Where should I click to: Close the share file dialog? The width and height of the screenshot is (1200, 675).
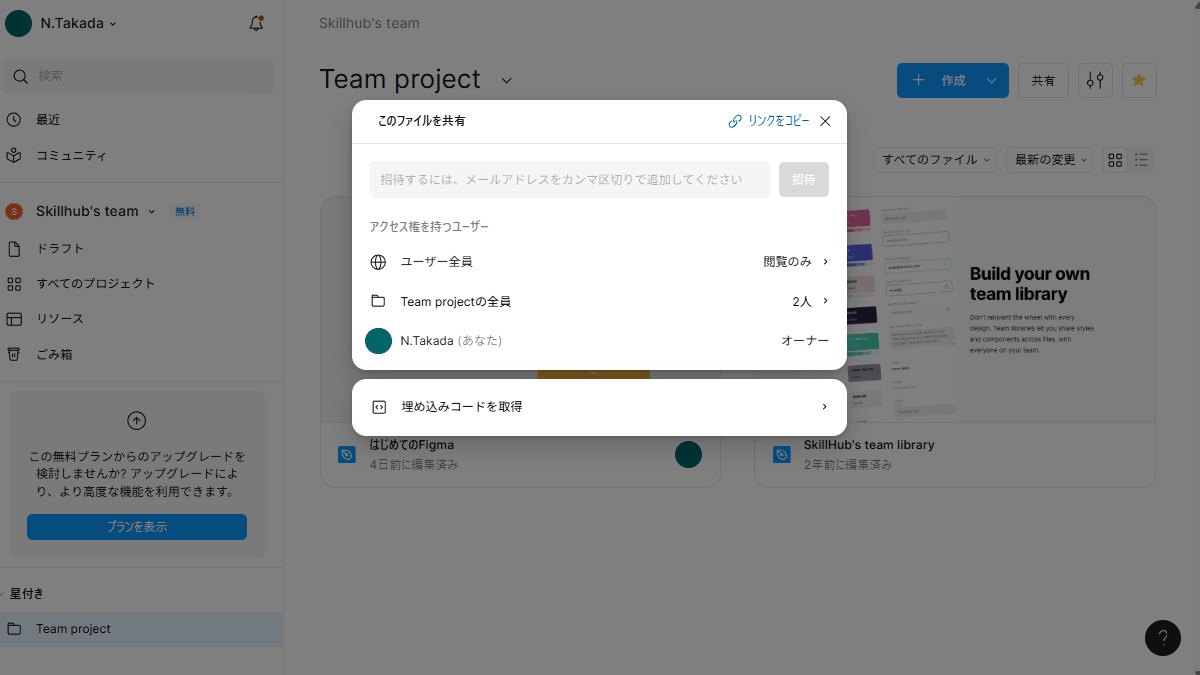point(825,121)
